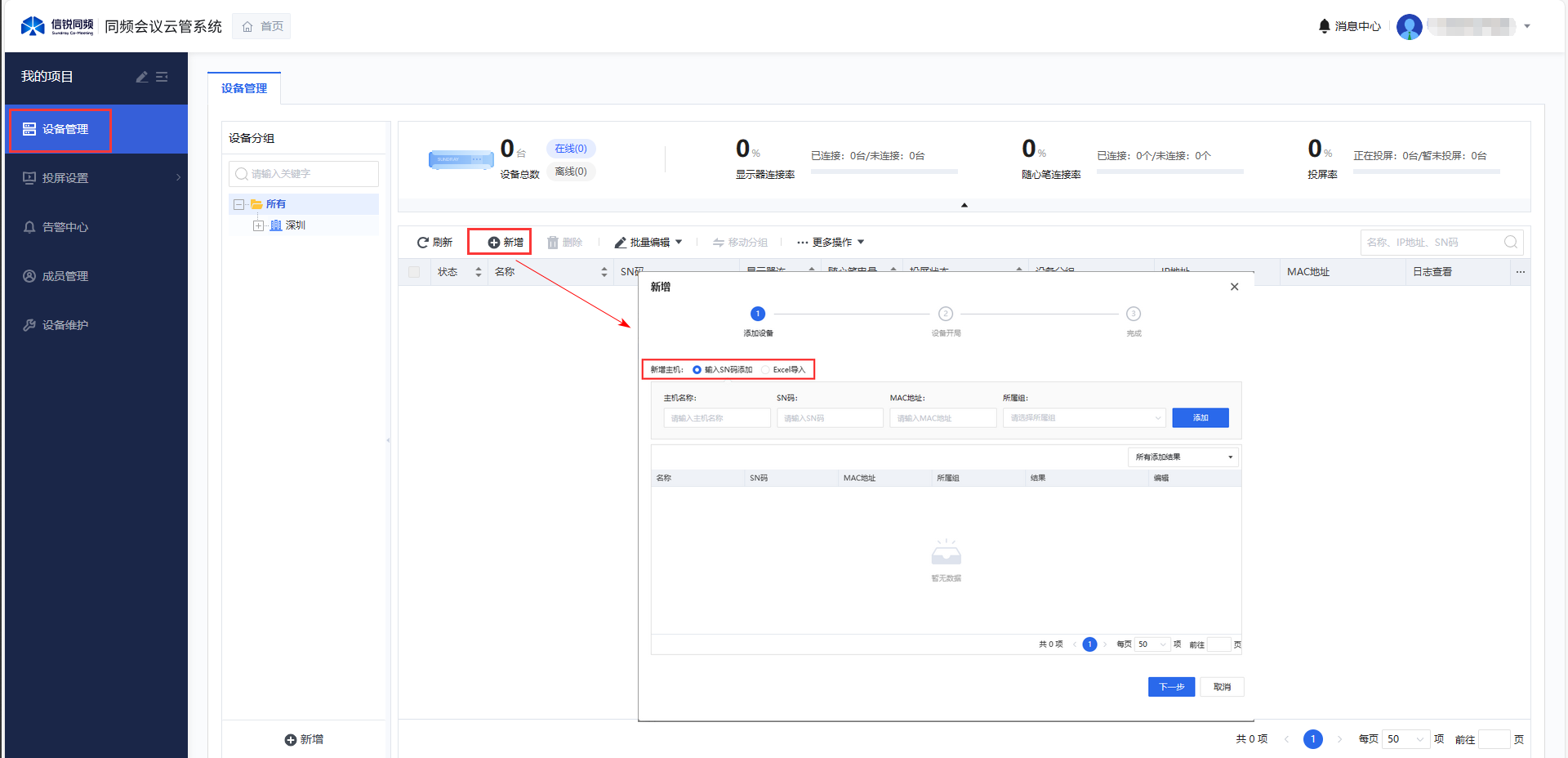The image size is (1568, 758).
Task: Expand the 深圳 tree node
Action: (258, 225)
